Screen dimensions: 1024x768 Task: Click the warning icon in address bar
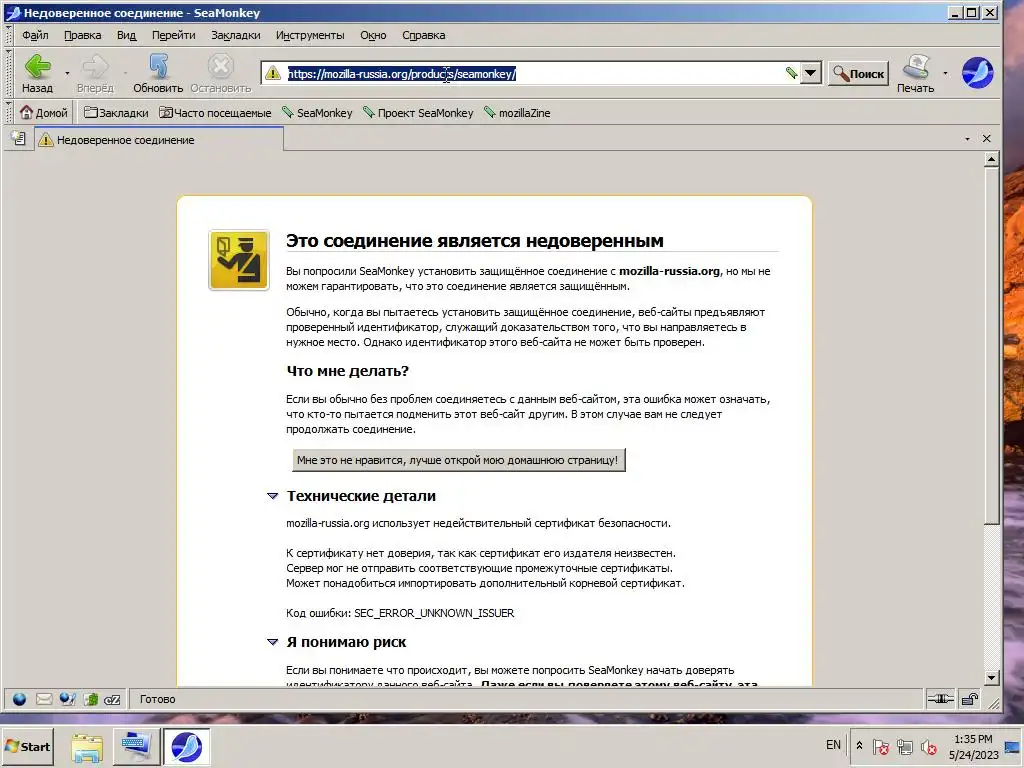click(x=273, y=73)
